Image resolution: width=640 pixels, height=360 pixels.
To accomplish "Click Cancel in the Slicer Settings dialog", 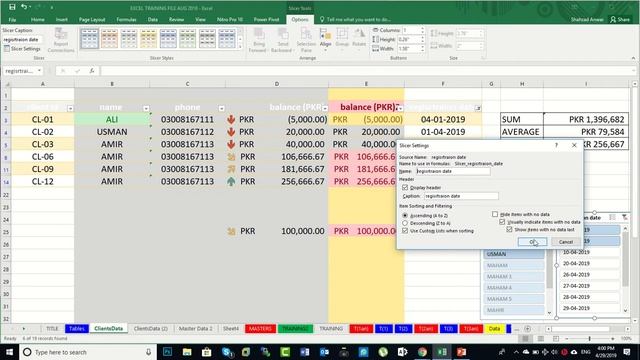I will tap(565, 242).
